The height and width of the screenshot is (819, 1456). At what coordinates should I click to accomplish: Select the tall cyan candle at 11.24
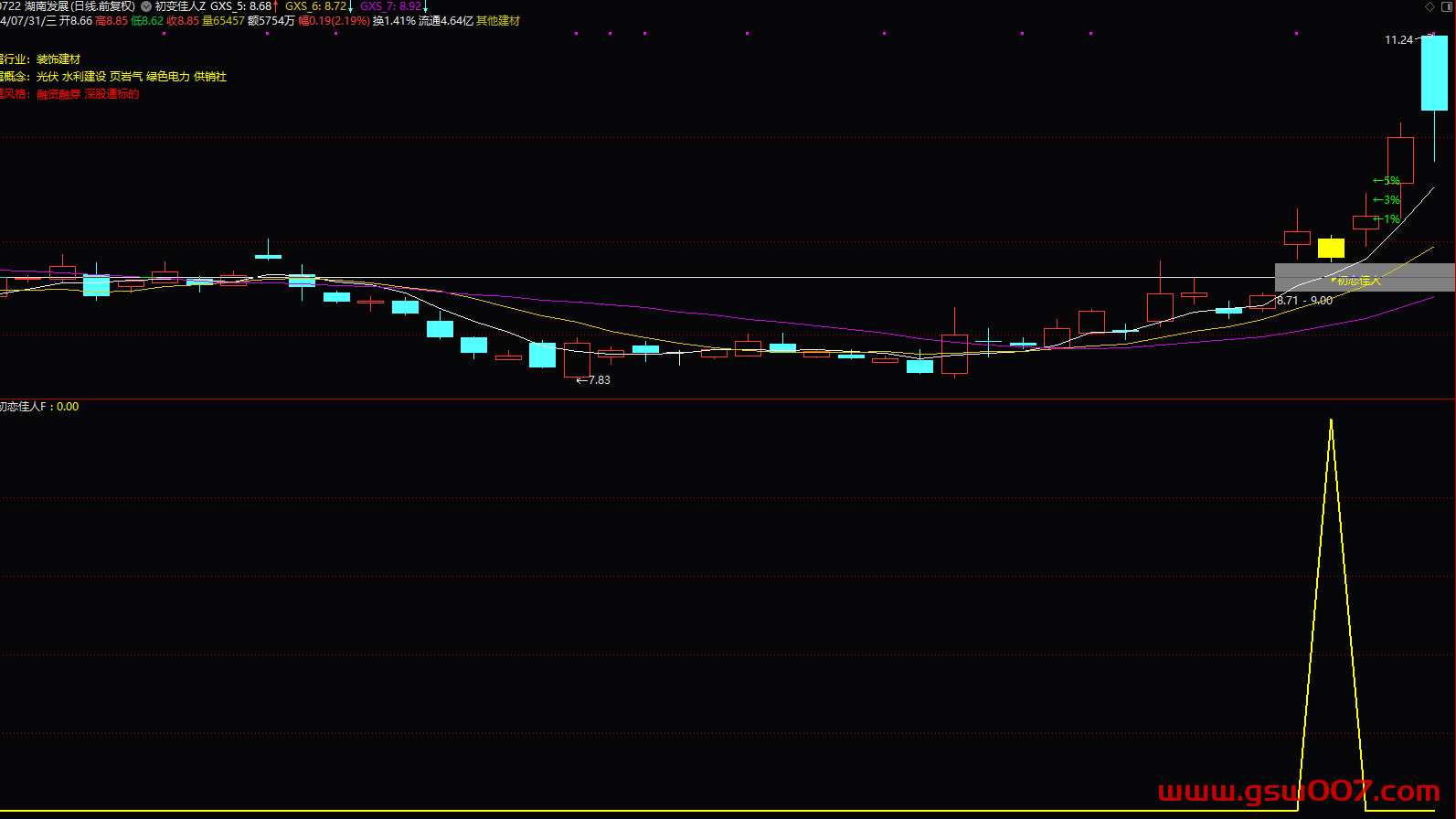coord(1434,73)
